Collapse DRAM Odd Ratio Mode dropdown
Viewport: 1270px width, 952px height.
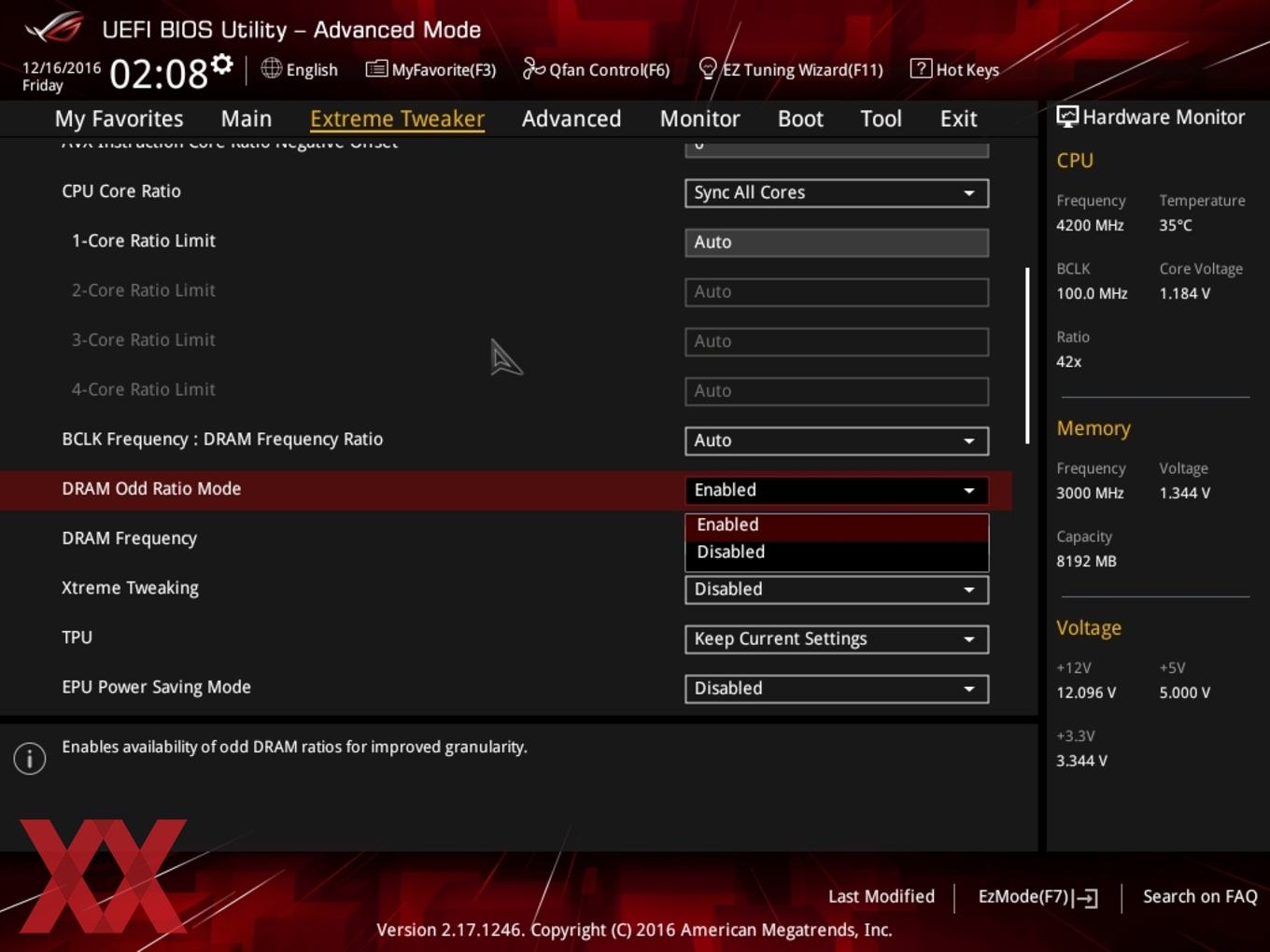837,490
